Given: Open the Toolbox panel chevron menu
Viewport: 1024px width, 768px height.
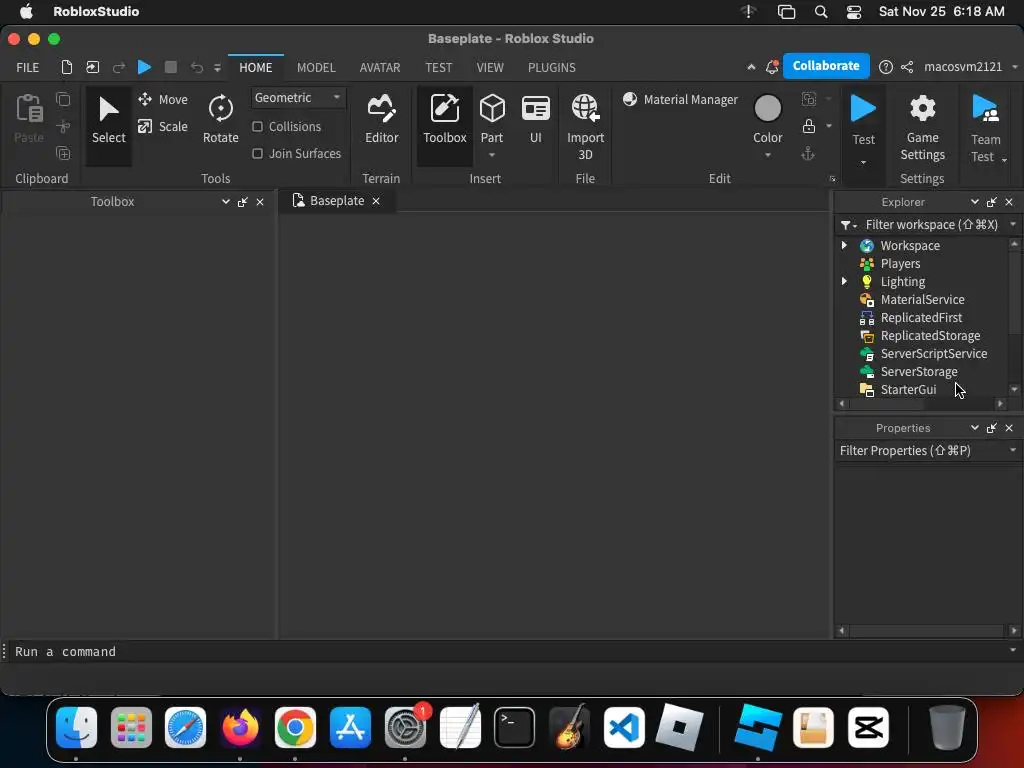Looking at the screenshot, I should (225, 202).
